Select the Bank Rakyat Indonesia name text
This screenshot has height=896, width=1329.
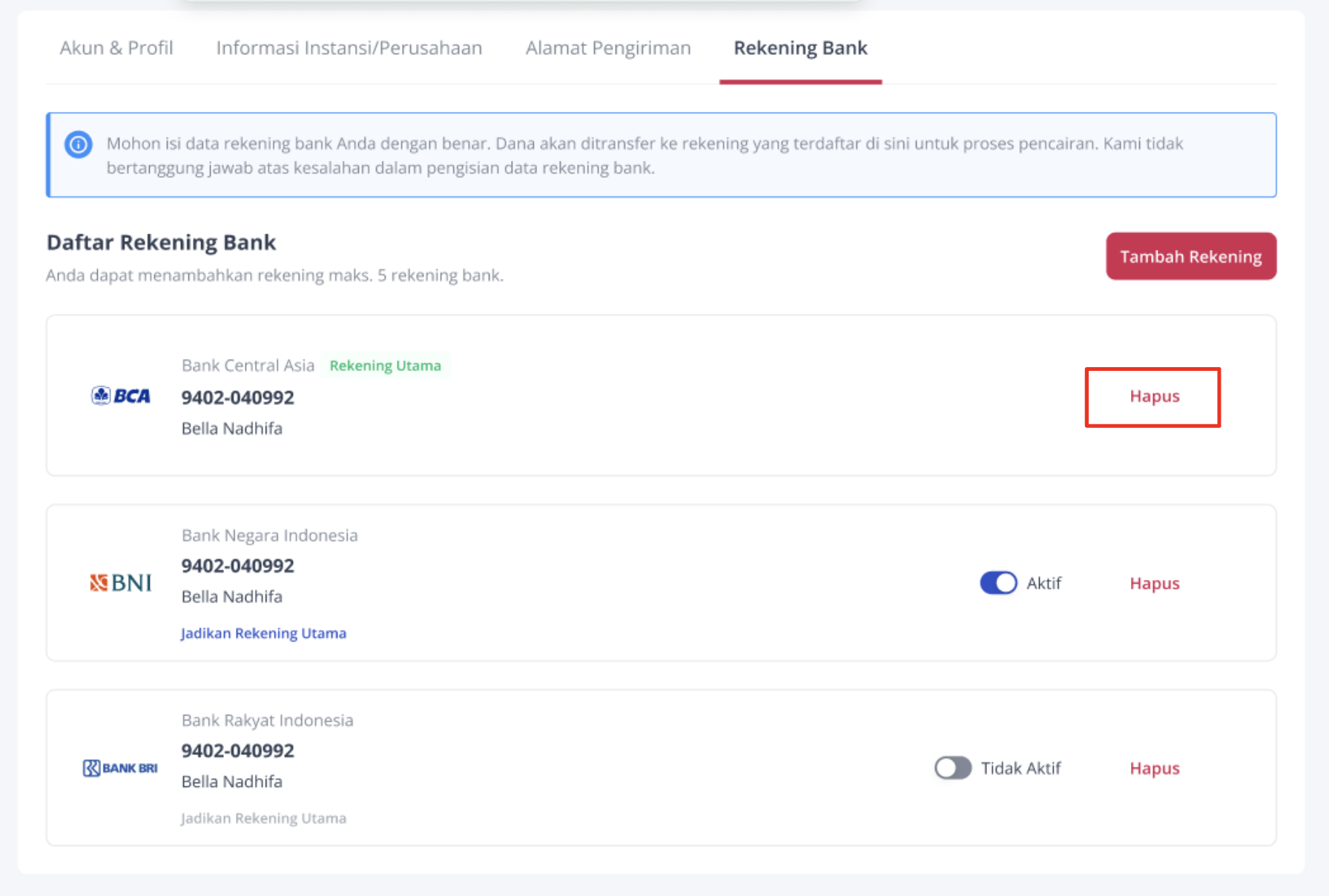(267, 720)
